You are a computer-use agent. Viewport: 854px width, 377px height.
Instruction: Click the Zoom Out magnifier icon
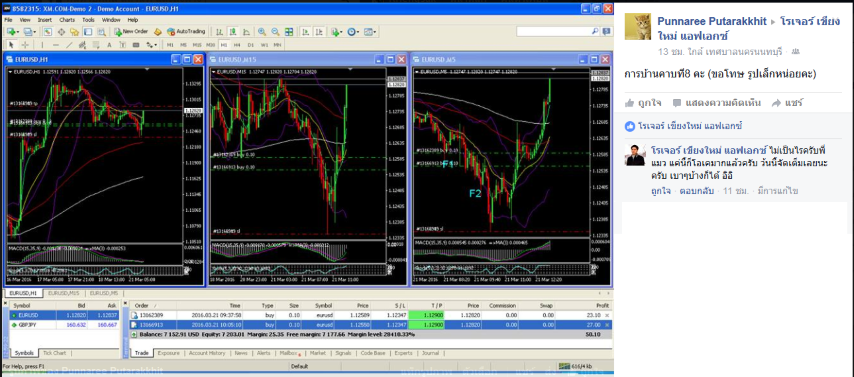tap(275, 32)
